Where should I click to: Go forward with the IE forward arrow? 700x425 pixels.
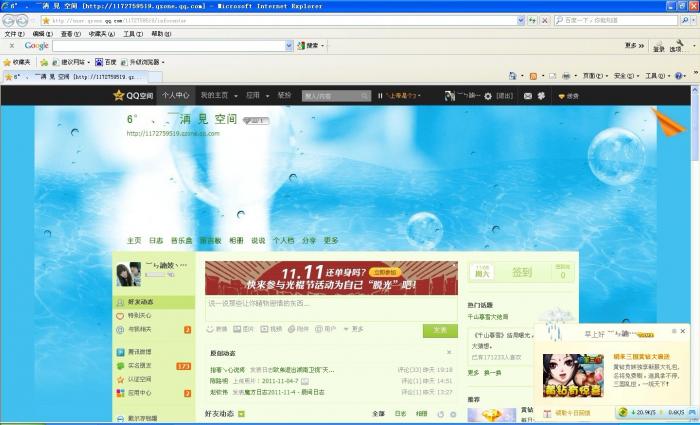(x=22, y=21)
